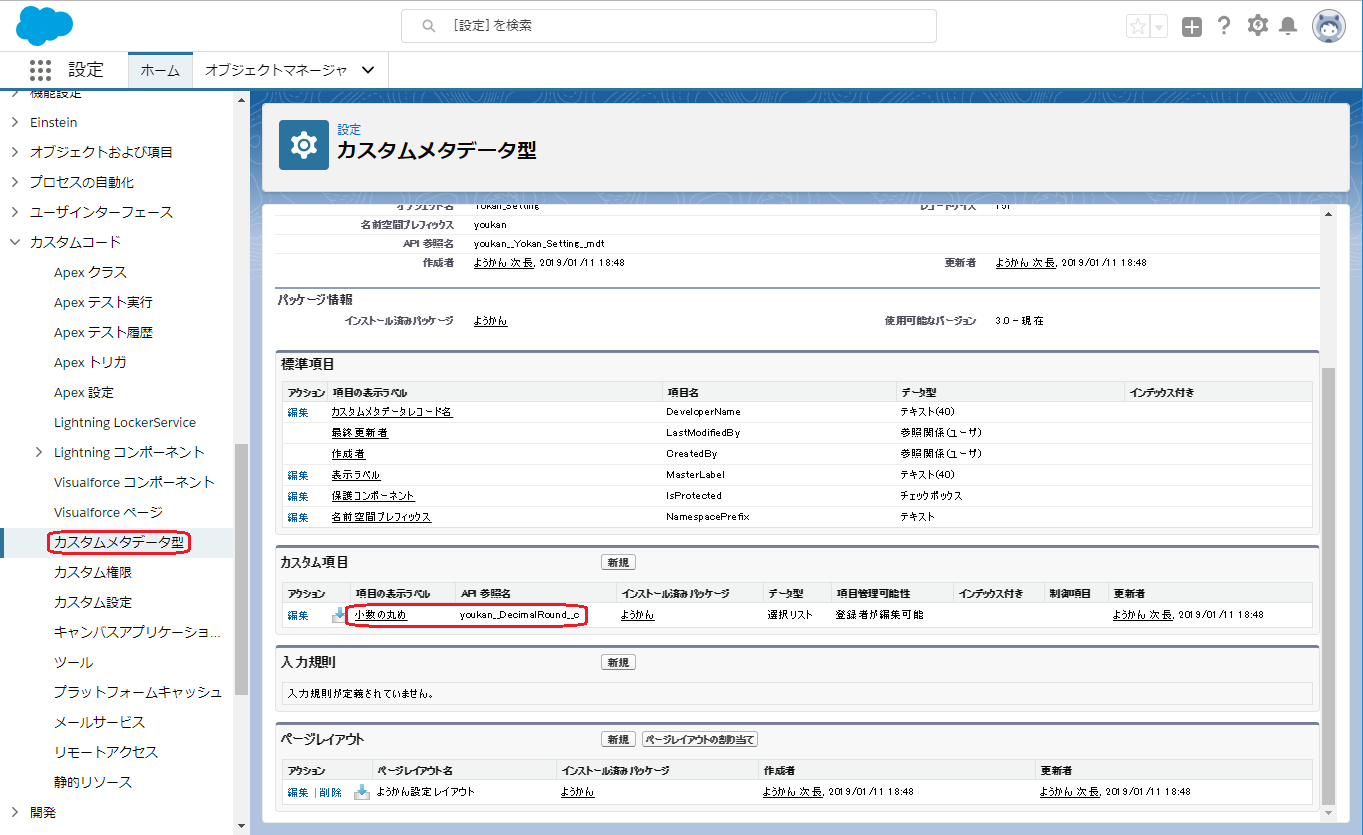
Task: Open Visualforce ページ in sidebar
Action: (108, 512)
